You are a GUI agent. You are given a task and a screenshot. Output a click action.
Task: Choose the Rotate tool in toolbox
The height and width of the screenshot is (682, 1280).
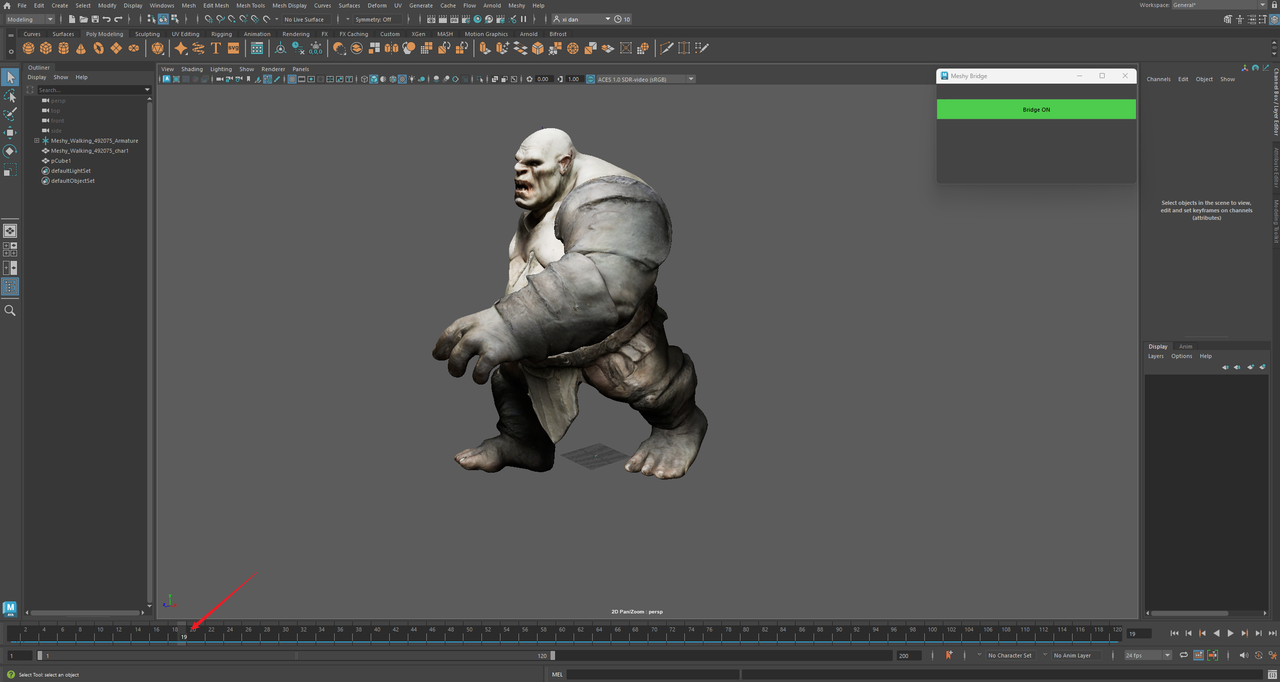[10, 151]
